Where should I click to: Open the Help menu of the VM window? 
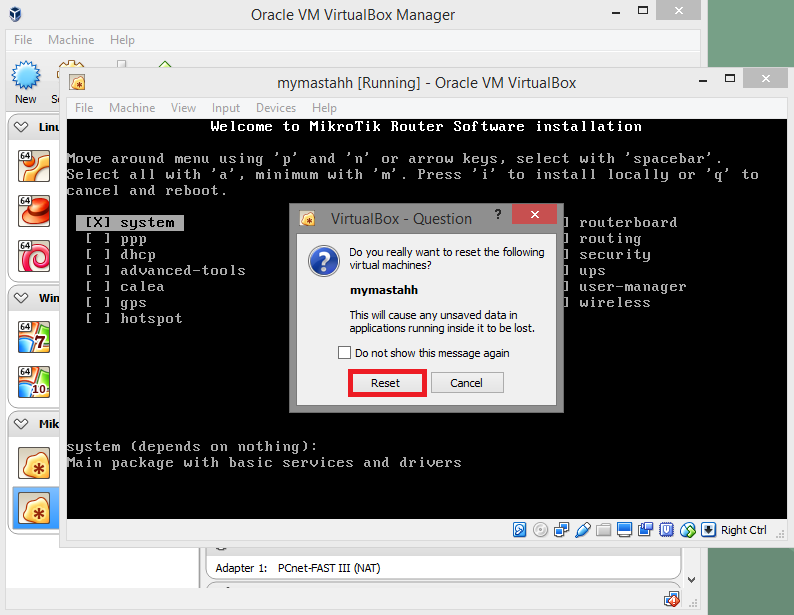[x=324, y=108]
